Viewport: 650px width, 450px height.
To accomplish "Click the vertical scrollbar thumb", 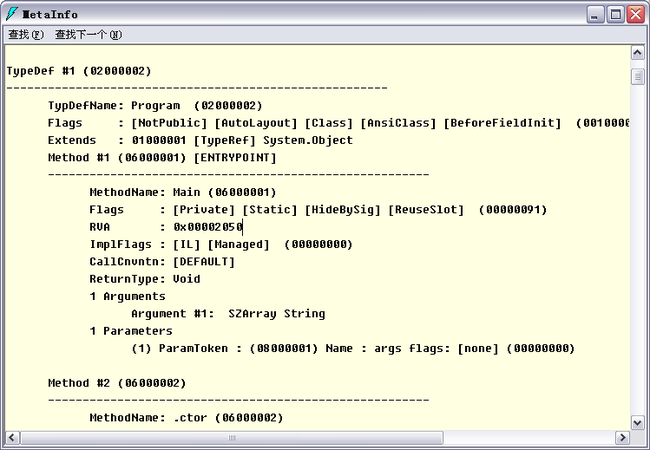I will (x=638, y=77).
